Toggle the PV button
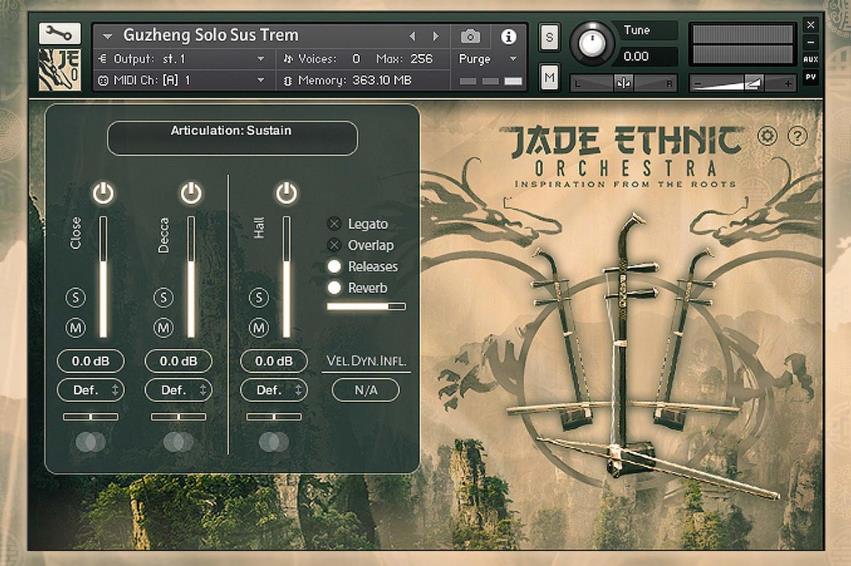This screenshot has height=566, width=851. pyautogui.click(x=811, y=77)
